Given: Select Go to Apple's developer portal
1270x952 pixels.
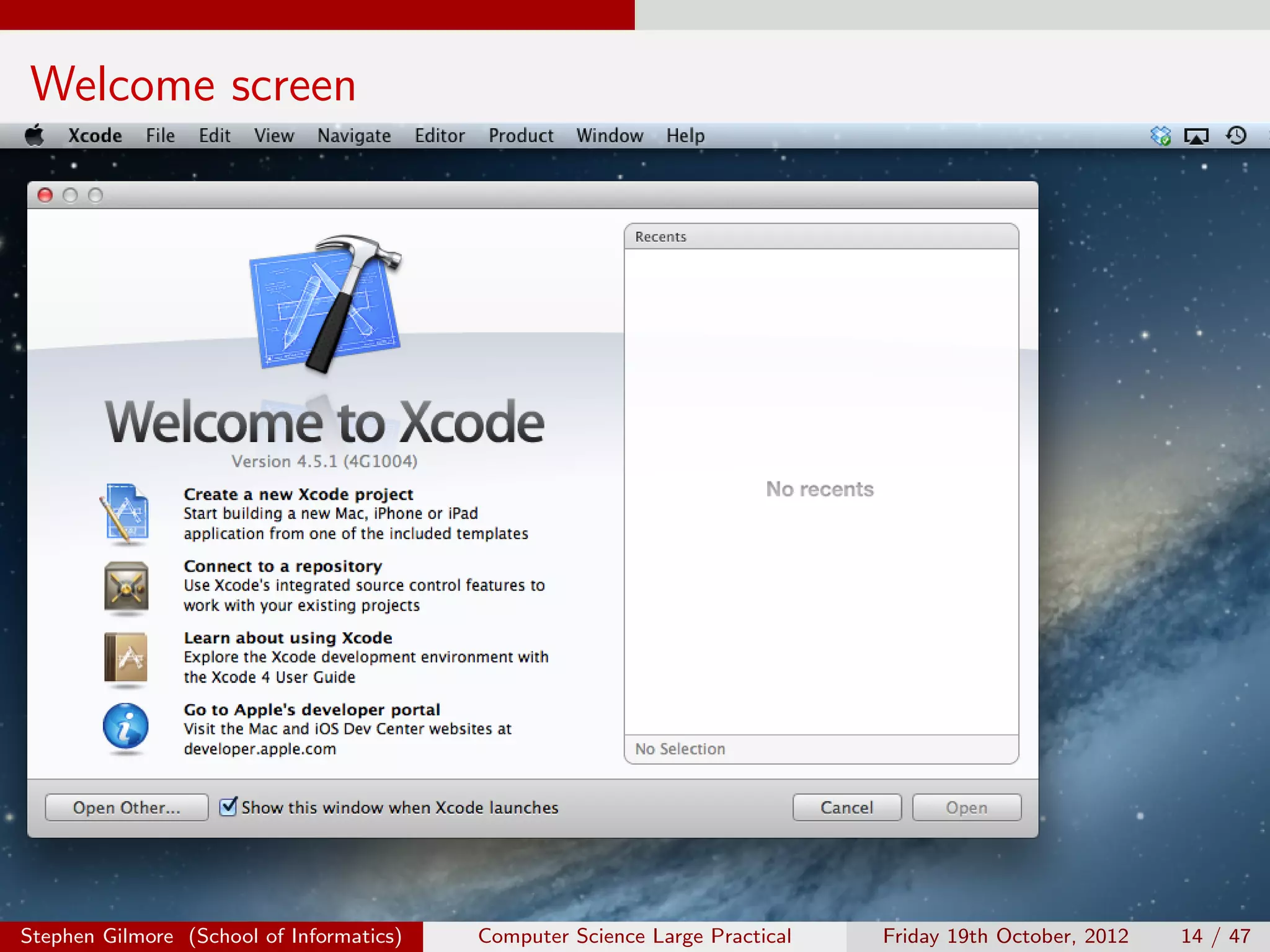Looking at the screenshot, I should click(312, 710).
